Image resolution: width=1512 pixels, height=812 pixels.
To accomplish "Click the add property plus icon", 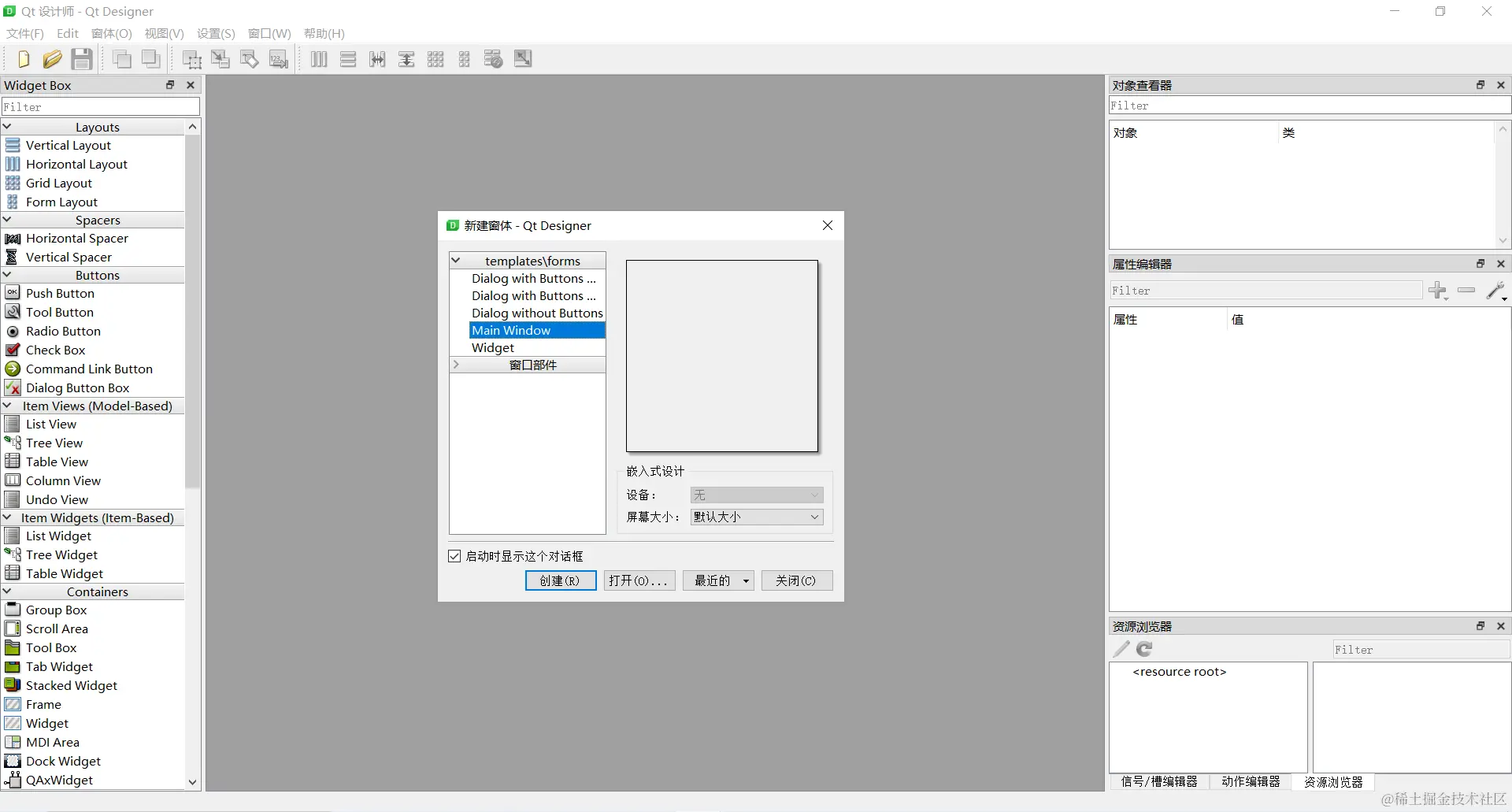I will click(x=1438, y=291).
